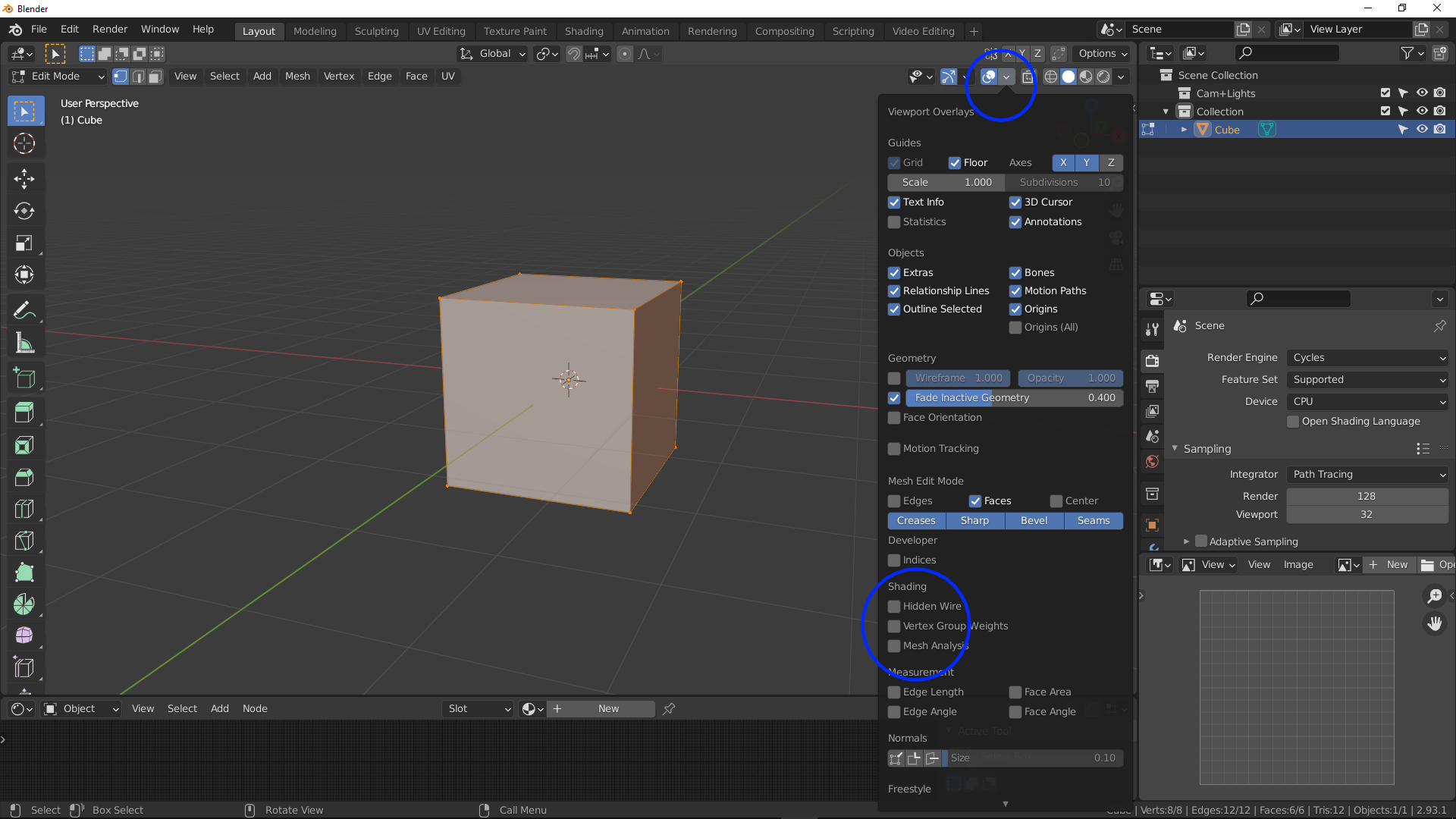
Task: Switch to face select mode icon
Action: pyautogui.click(x=155, y=77)
